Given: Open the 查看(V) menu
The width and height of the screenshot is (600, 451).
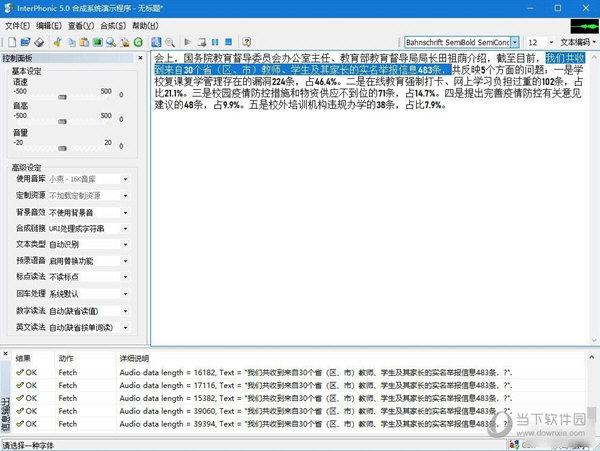Looking at the screenshot, I should coord(81,26).
